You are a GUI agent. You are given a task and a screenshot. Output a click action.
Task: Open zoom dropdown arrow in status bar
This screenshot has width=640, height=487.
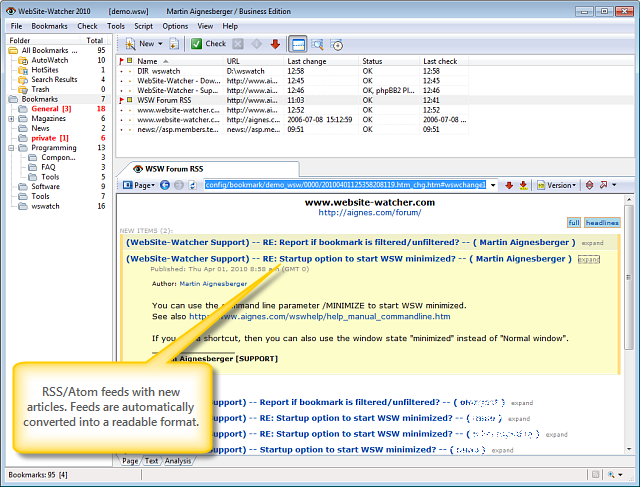620,475
